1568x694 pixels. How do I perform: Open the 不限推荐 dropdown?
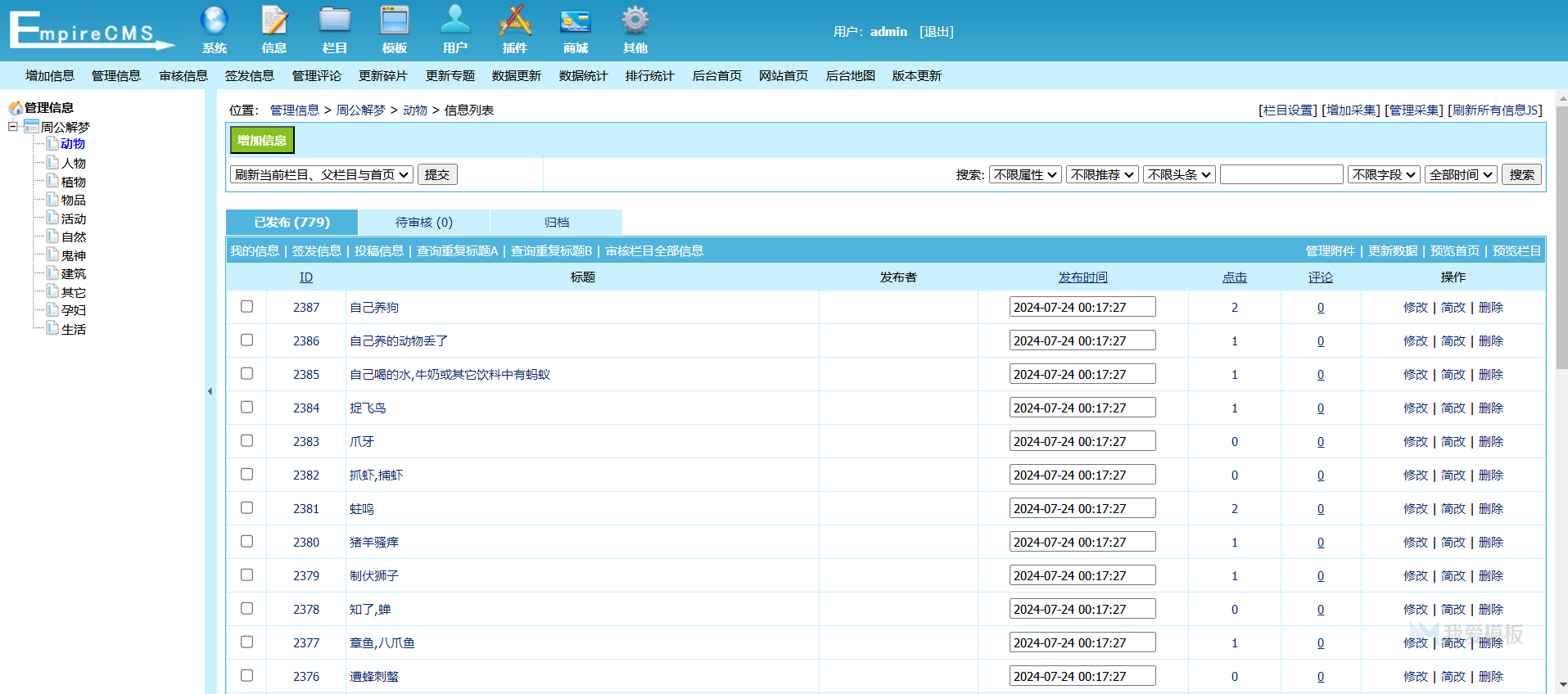(x=1102, y=174)
